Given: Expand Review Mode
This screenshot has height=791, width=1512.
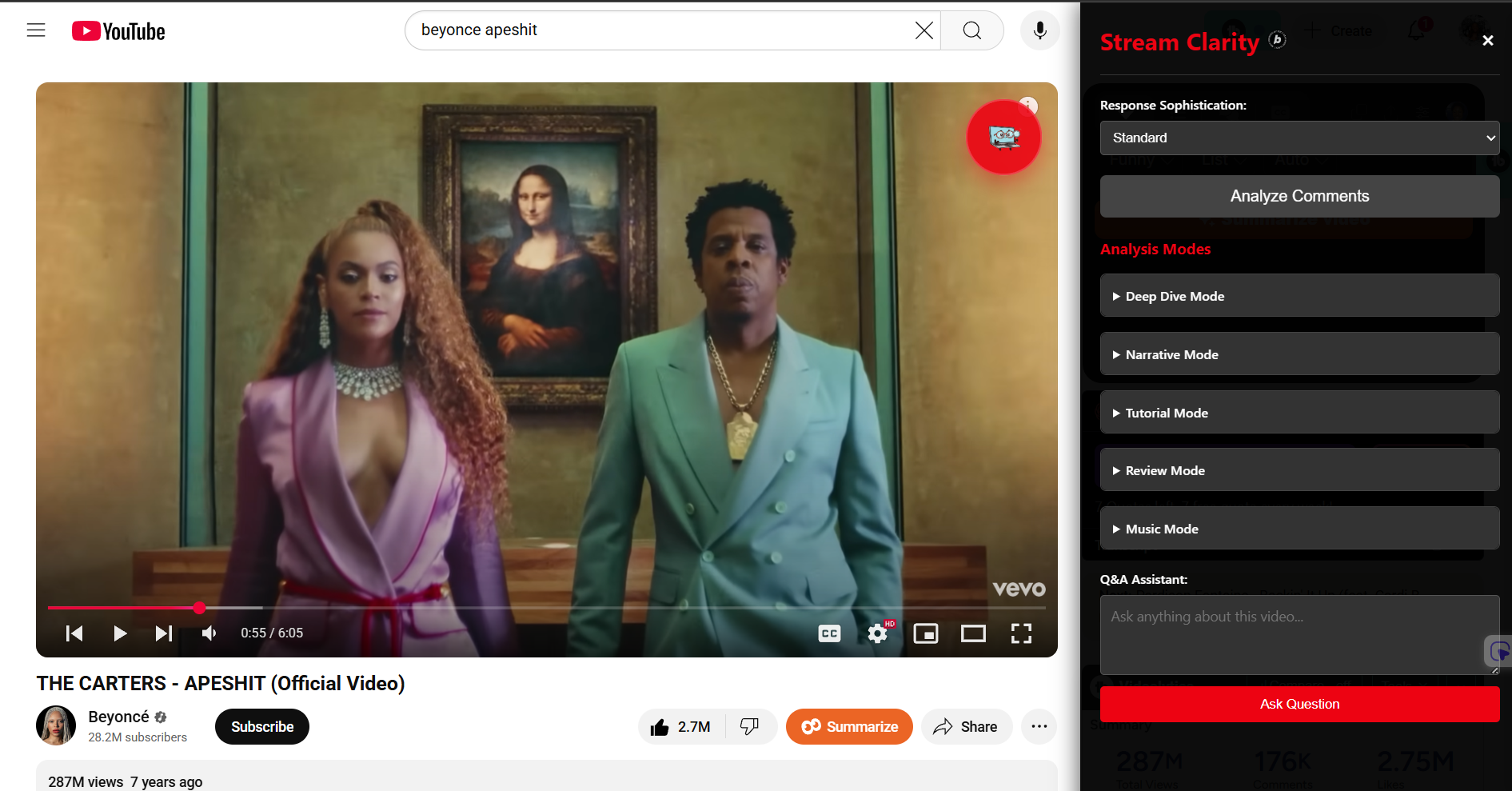Looking at the screenshot, I should tap(1299, 470).
